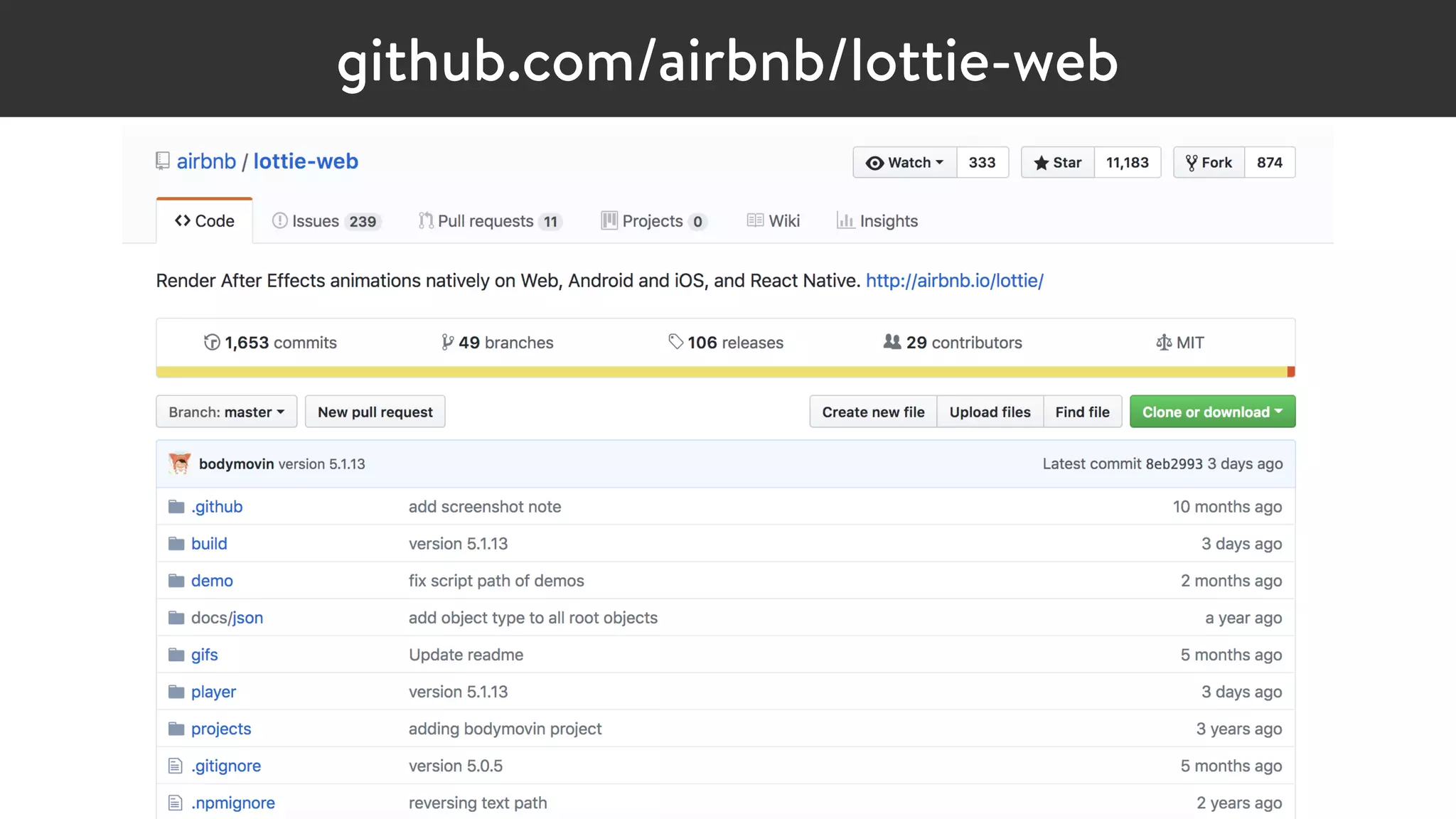Click the file icon for .npmignore
Image resolution: width=1456 pixels, height=819 pixels.
pyautogui.click(x=176, y=803)
